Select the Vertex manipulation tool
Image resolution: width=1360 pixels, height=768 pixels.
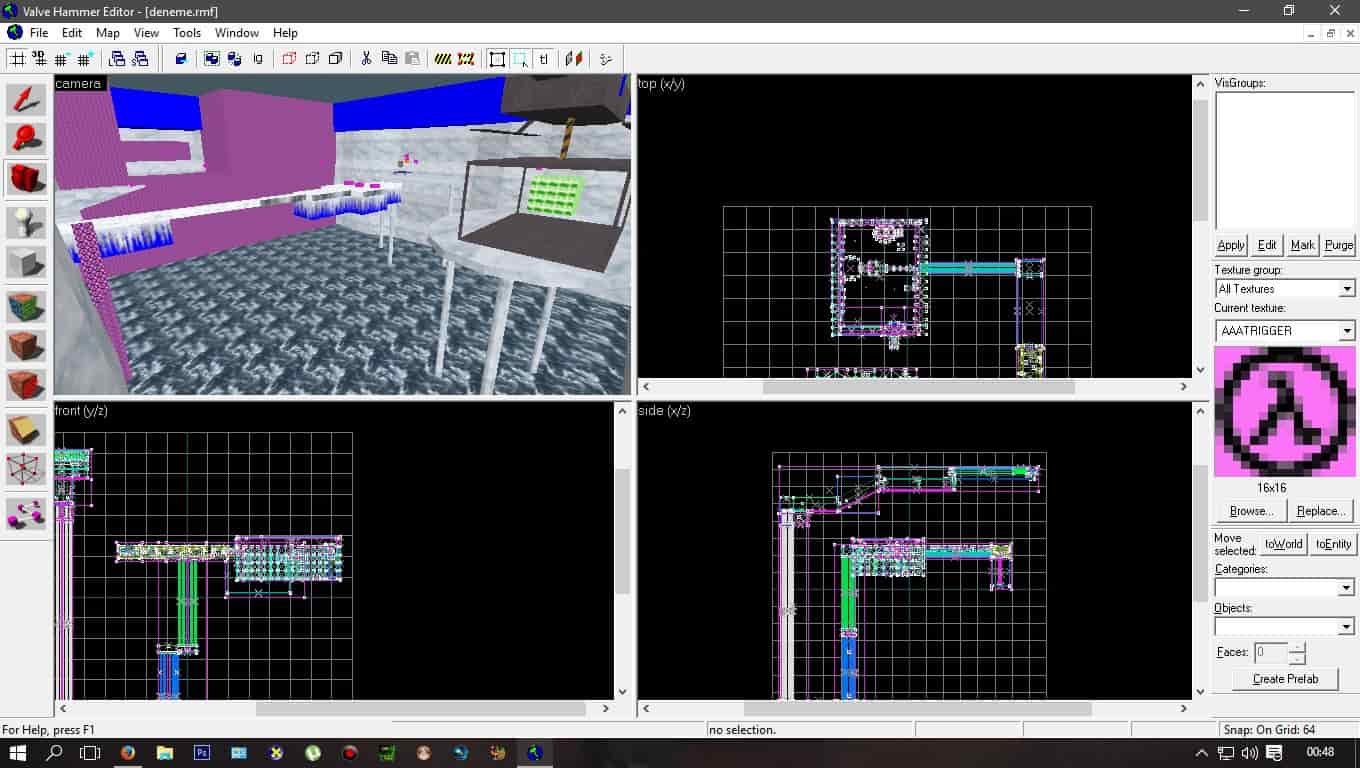point(26,469)
